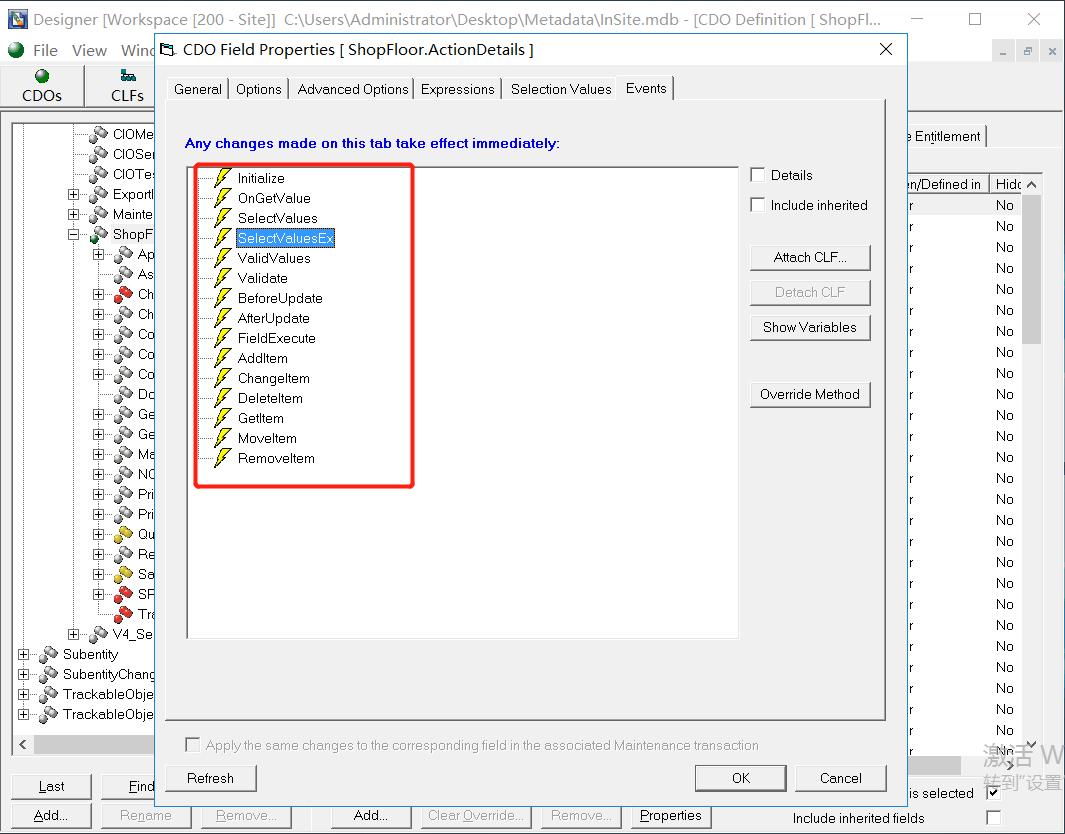Switch to the Selection Values tab

point(560,89)
